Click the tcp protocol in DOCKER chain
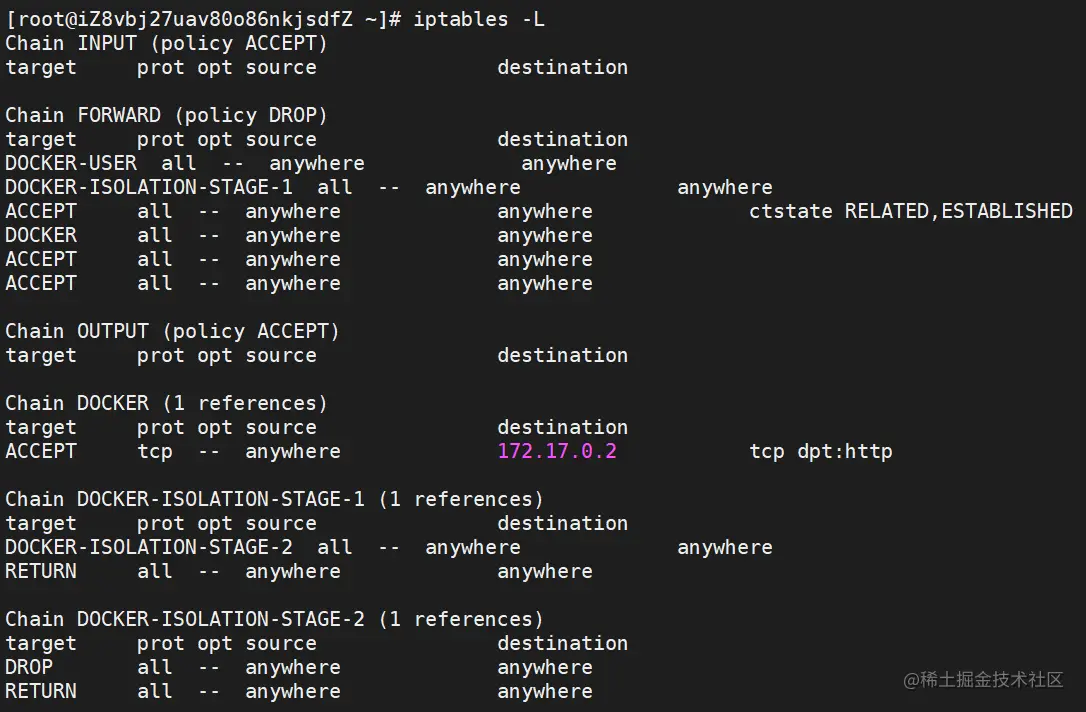The width and height of the screenshot is (1086, 712). point(154,451)
